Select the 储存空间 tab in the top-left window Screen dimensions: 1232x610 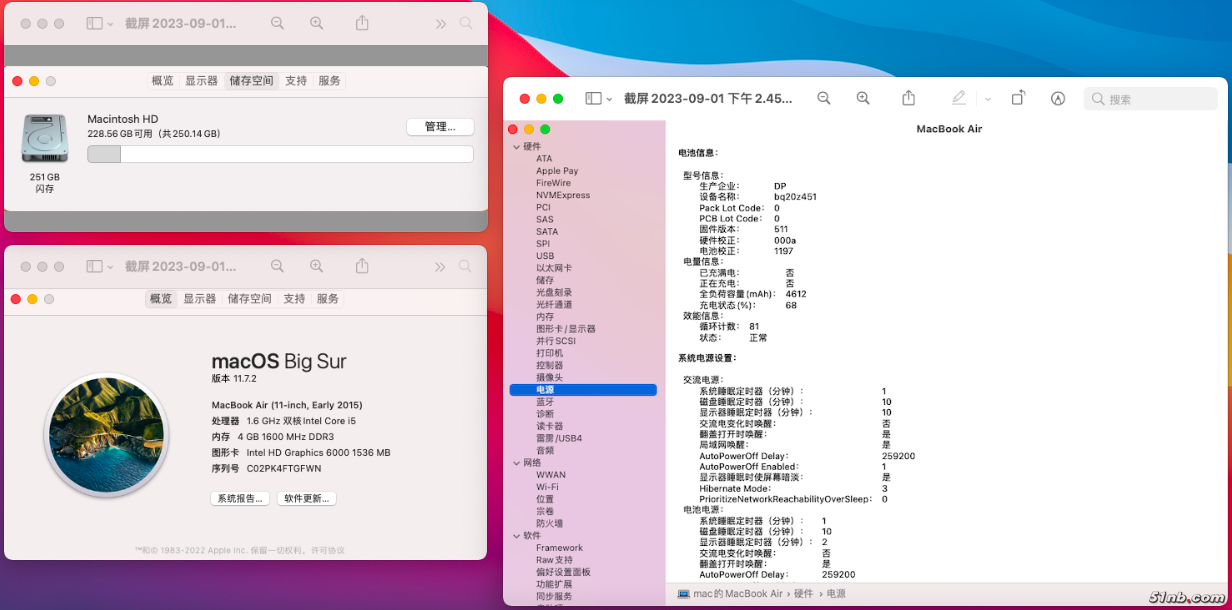point(251,81)
